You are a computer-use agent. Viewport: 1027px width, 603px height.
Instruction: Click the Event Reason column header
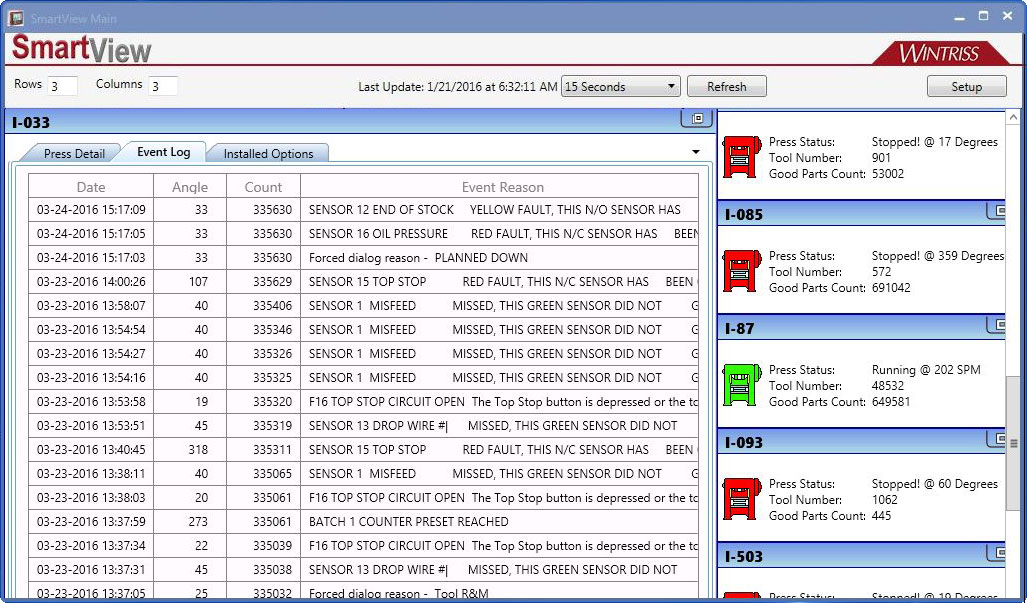point(500,187)
